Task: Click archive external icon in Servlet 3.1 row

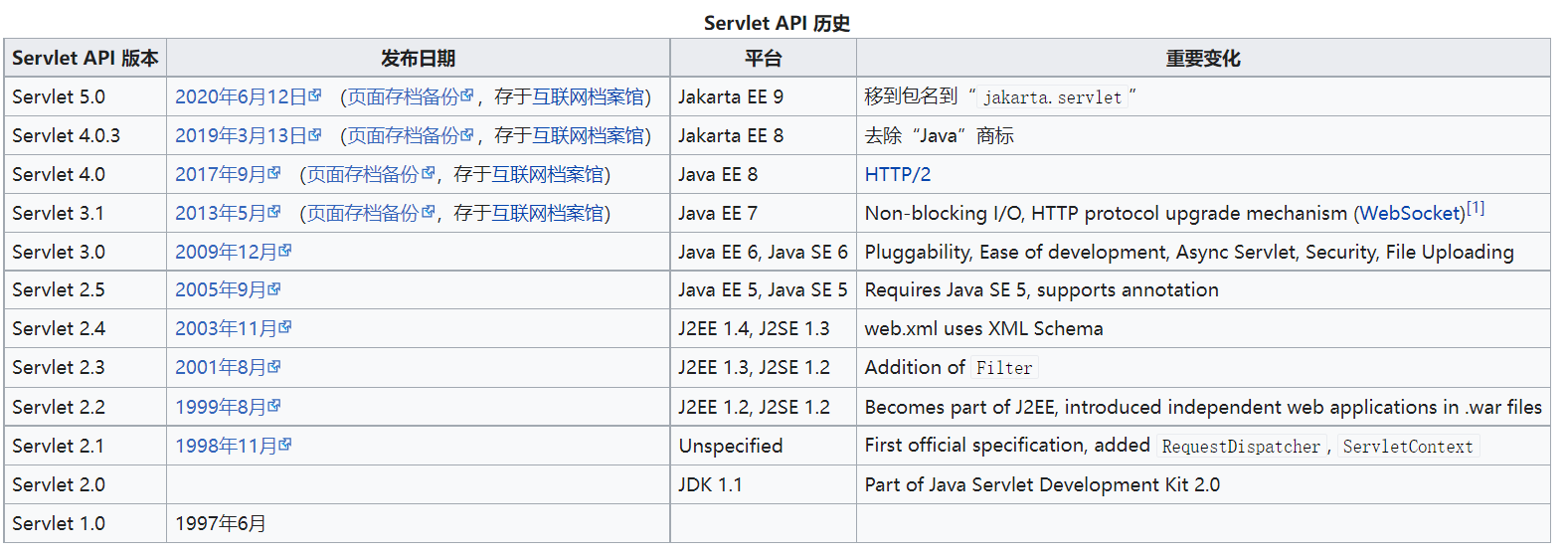Action: (x=428, y=212)
